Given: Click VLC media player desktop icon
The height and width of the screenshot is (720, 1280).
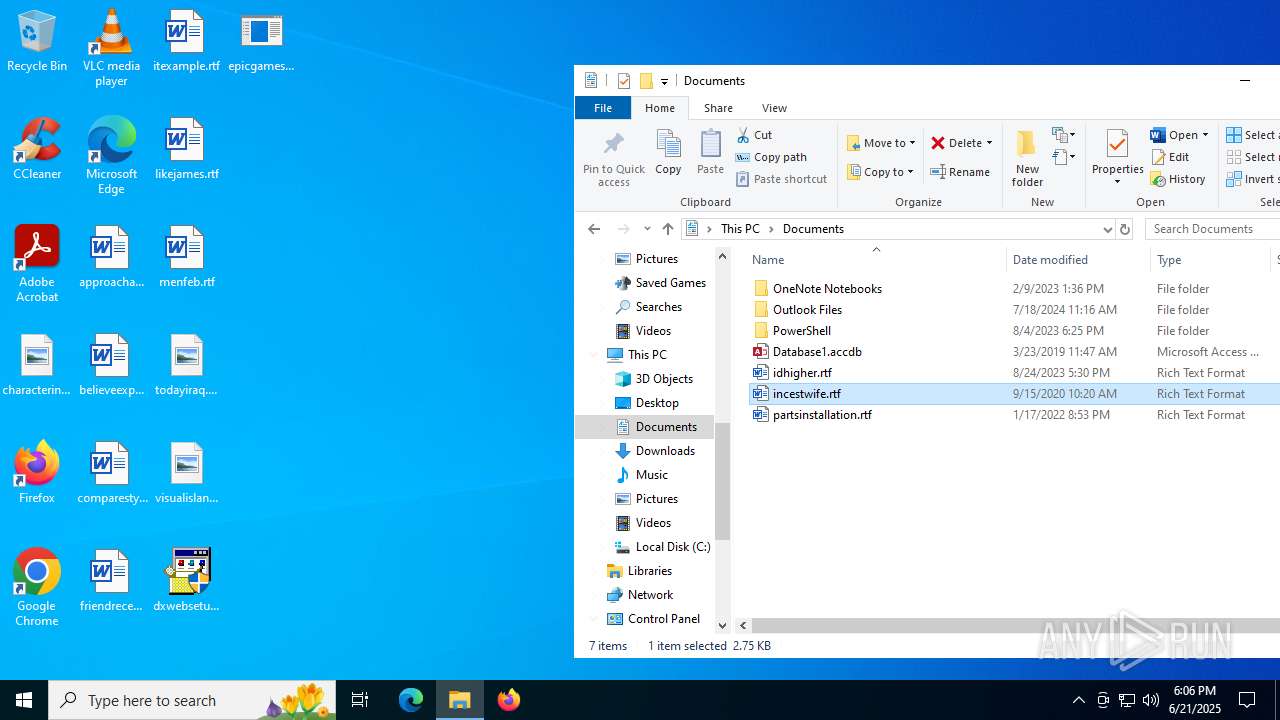Looking at the screenshot, I should pyautogui.click(x=111, y=48).
